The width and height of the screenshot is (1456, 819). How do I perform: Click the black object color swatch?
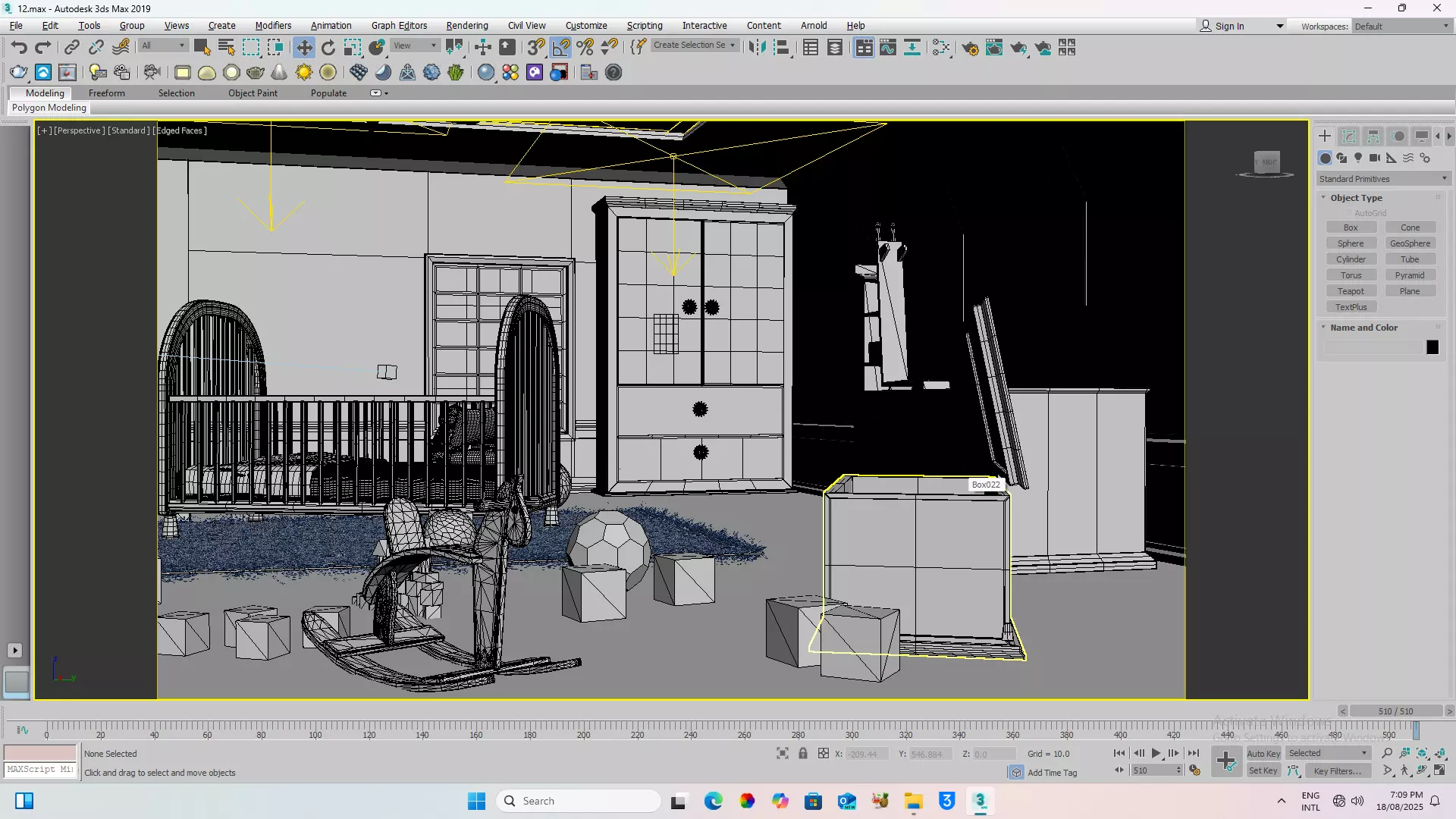(1432, 347)
